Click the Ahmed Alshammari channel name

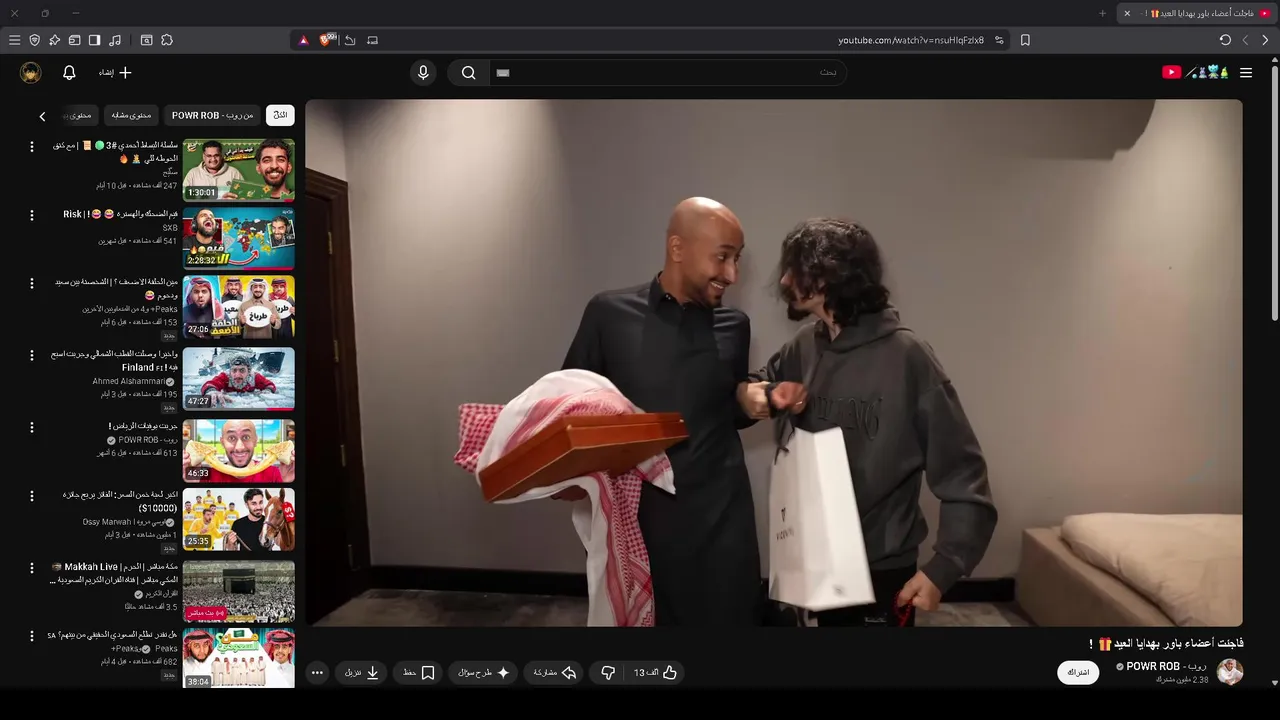(x=129, y=381)
